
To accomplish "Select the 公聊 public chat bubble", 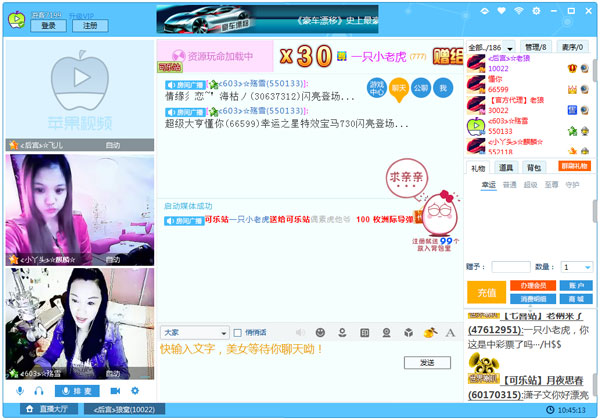I will click(421, 88).
